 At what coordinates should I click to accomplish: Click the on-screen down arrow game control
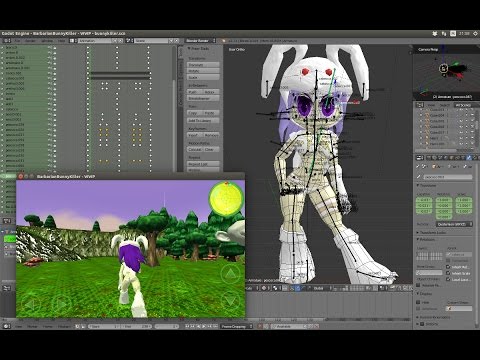[230, 301]
